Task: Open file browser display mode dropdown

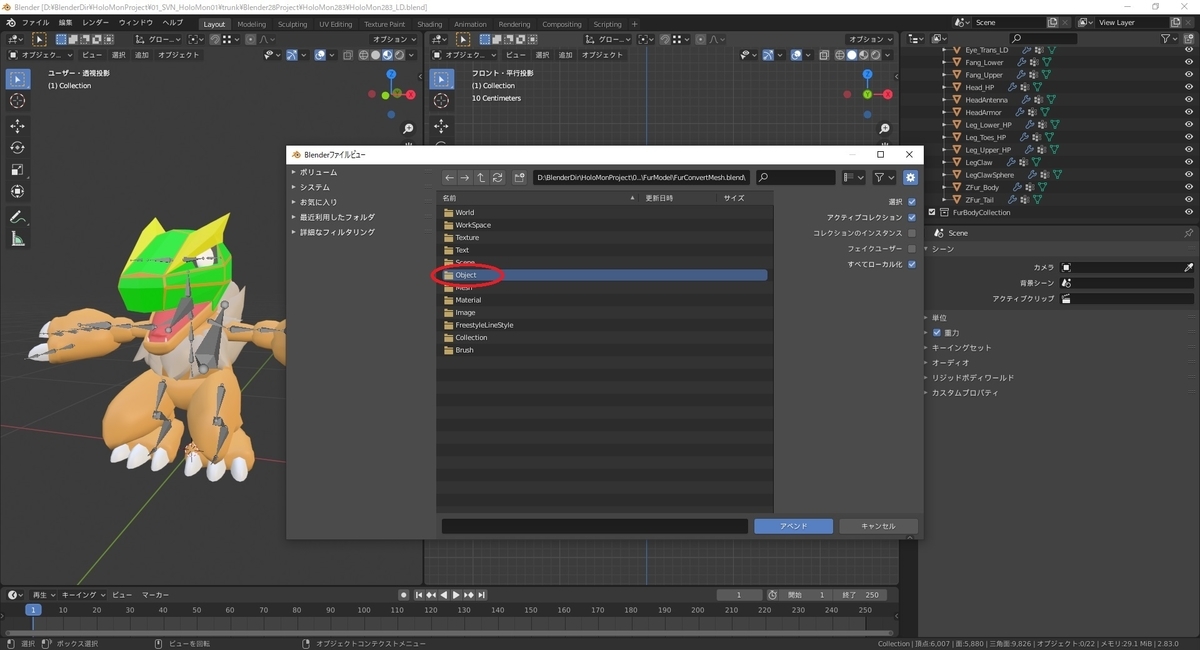Action: click(853, 177)
